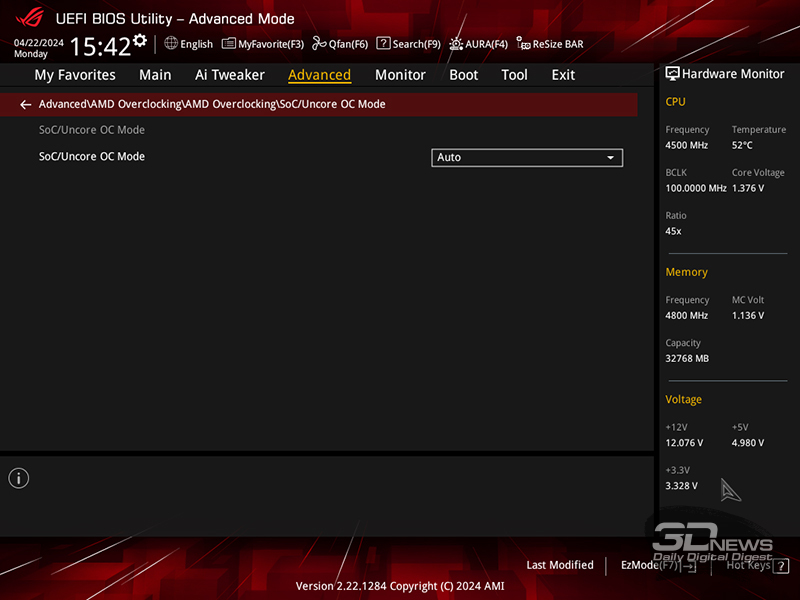Switch to EzMode(F7)
The width and height of the screenshot is (800, 600).
click(658, 565)
